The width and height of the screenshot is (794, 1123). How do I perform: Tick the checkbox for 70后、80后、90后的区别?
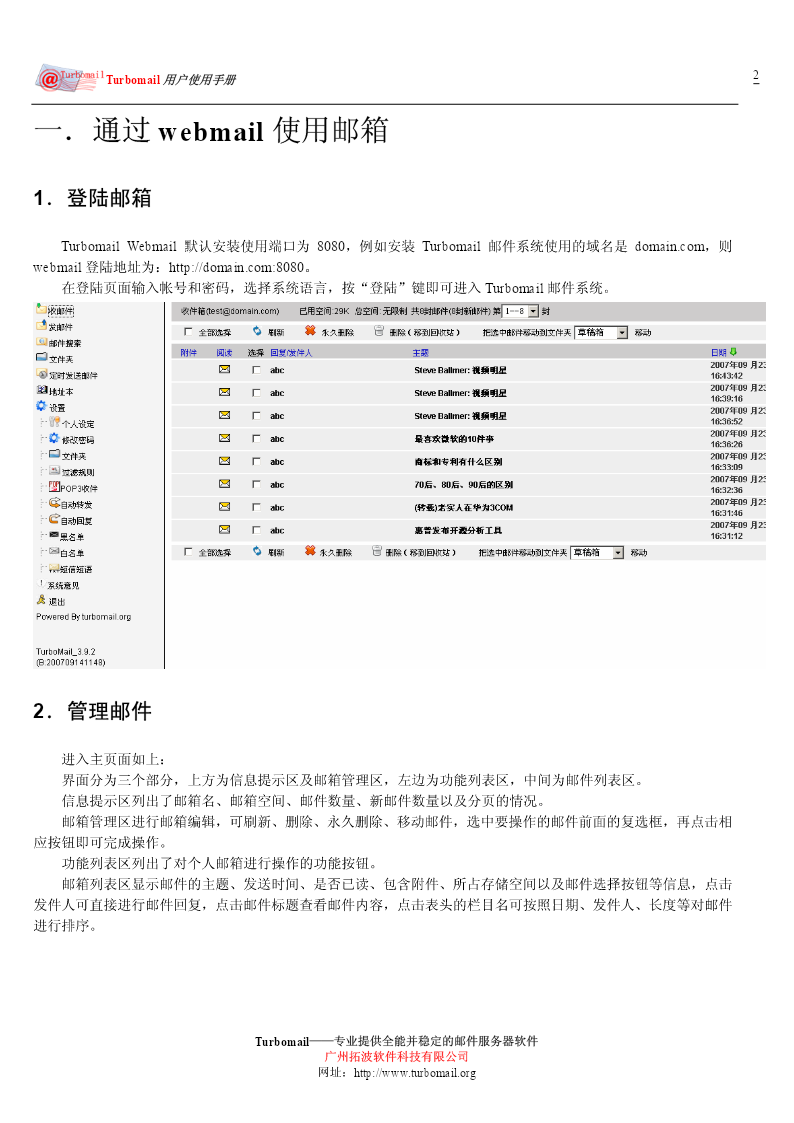(256, 485)
